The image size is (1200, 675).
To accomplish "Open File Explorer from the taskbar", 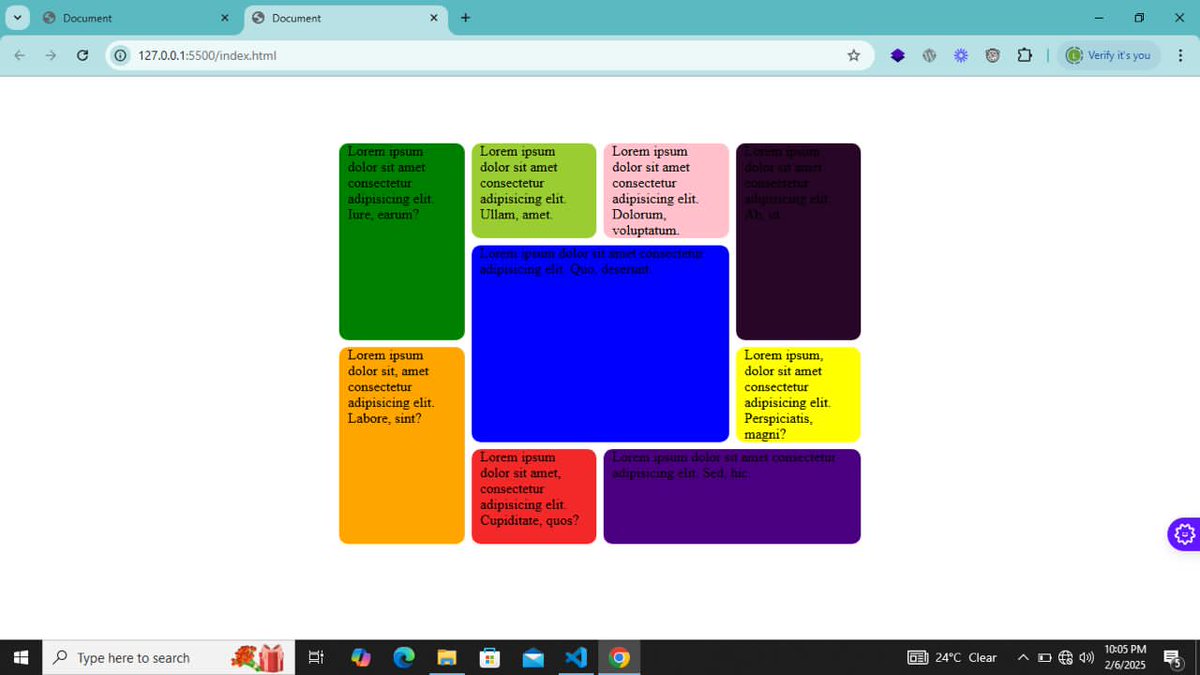I will 447,657.
